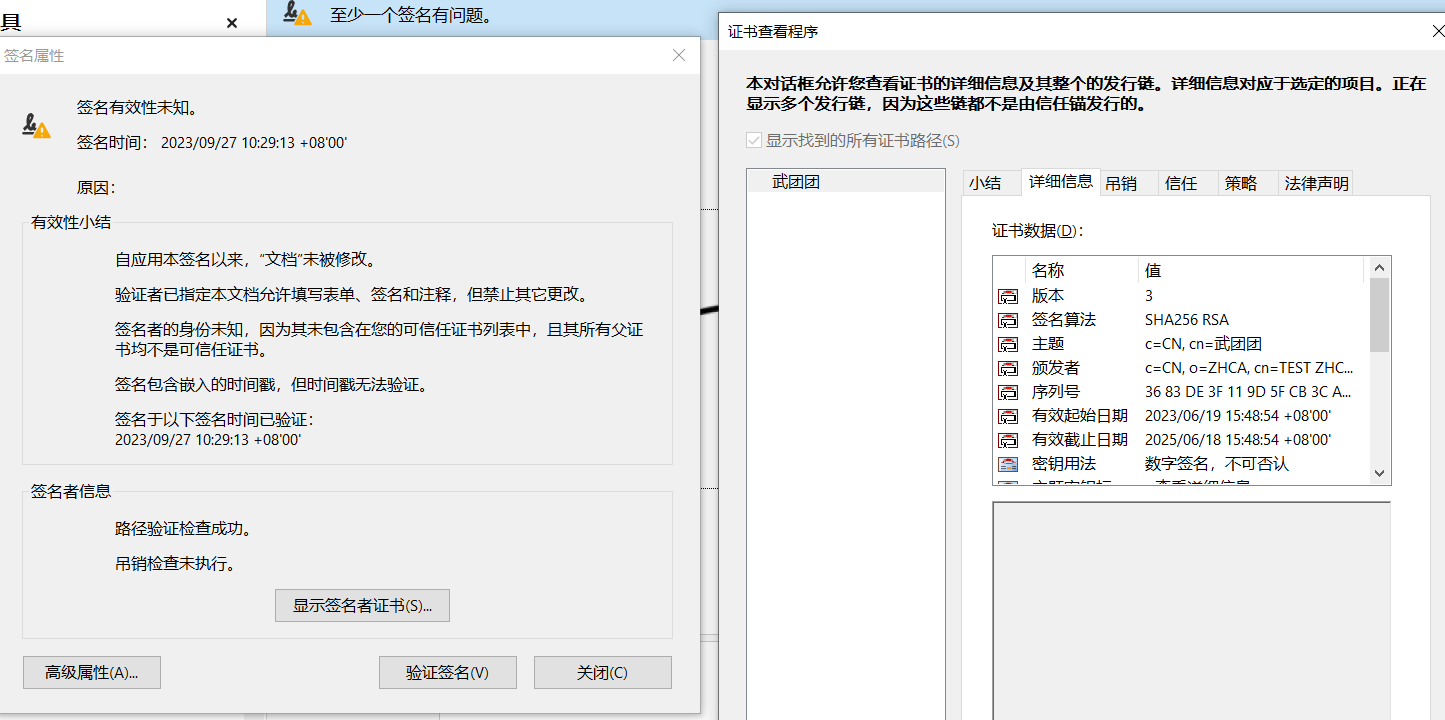The width and height of the screenshot is (1445, 720).
Task: Switch to the 信任 tab
Action: point(1181,182)
